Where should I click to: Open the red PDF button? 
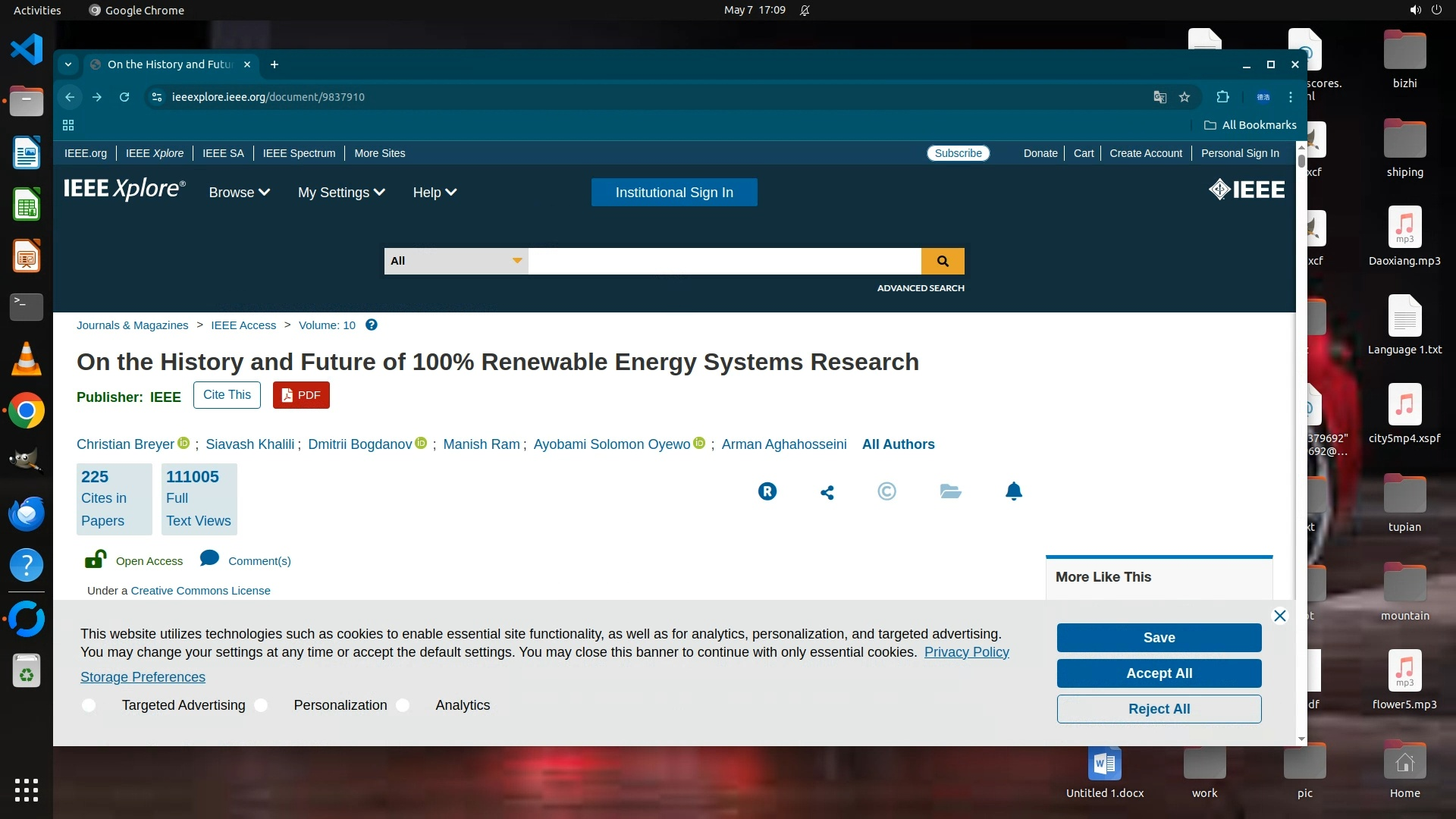coord(301,395)
